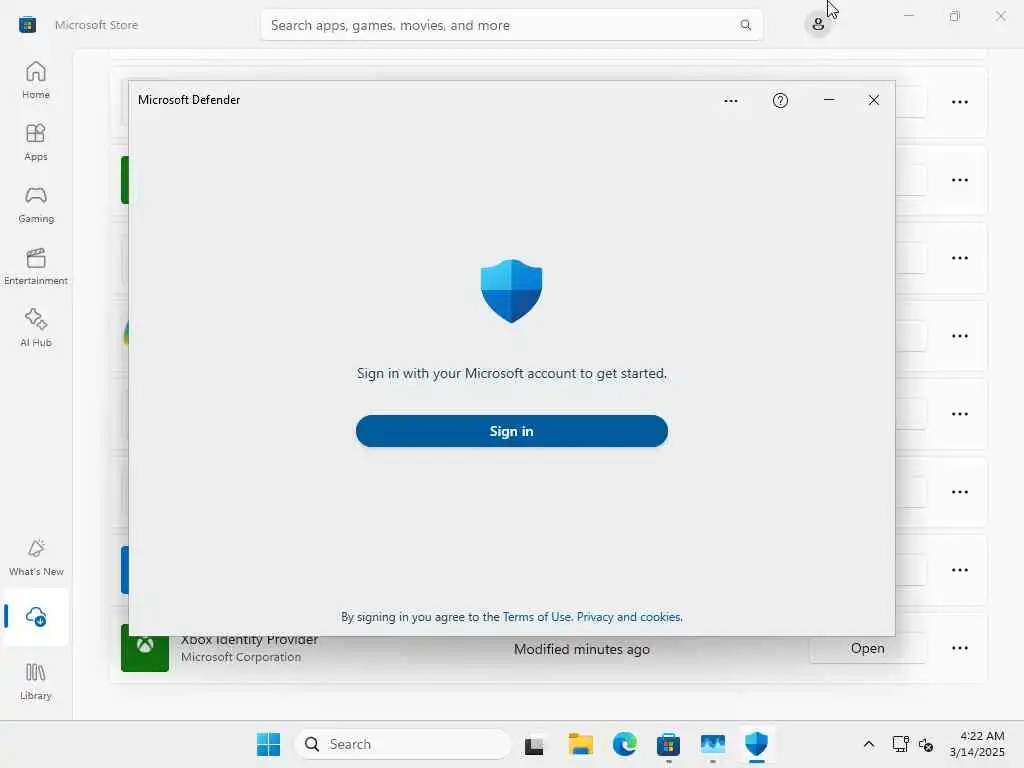Open the Windows Start menu
Viewport: 1024px width, 768px height.
tap(268, 744)
